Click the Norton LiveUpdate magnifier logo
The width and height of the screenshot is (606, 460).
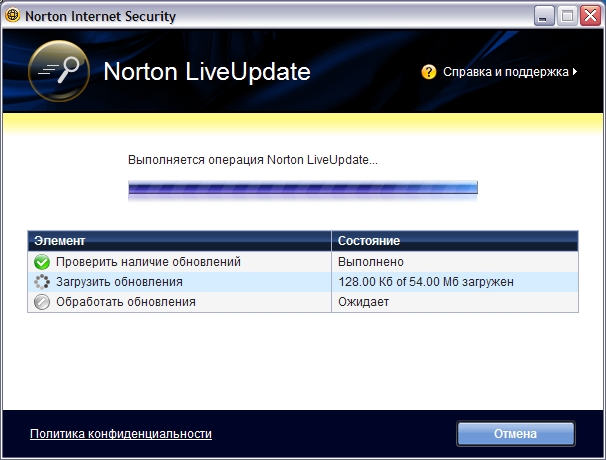tap(59, 71)
